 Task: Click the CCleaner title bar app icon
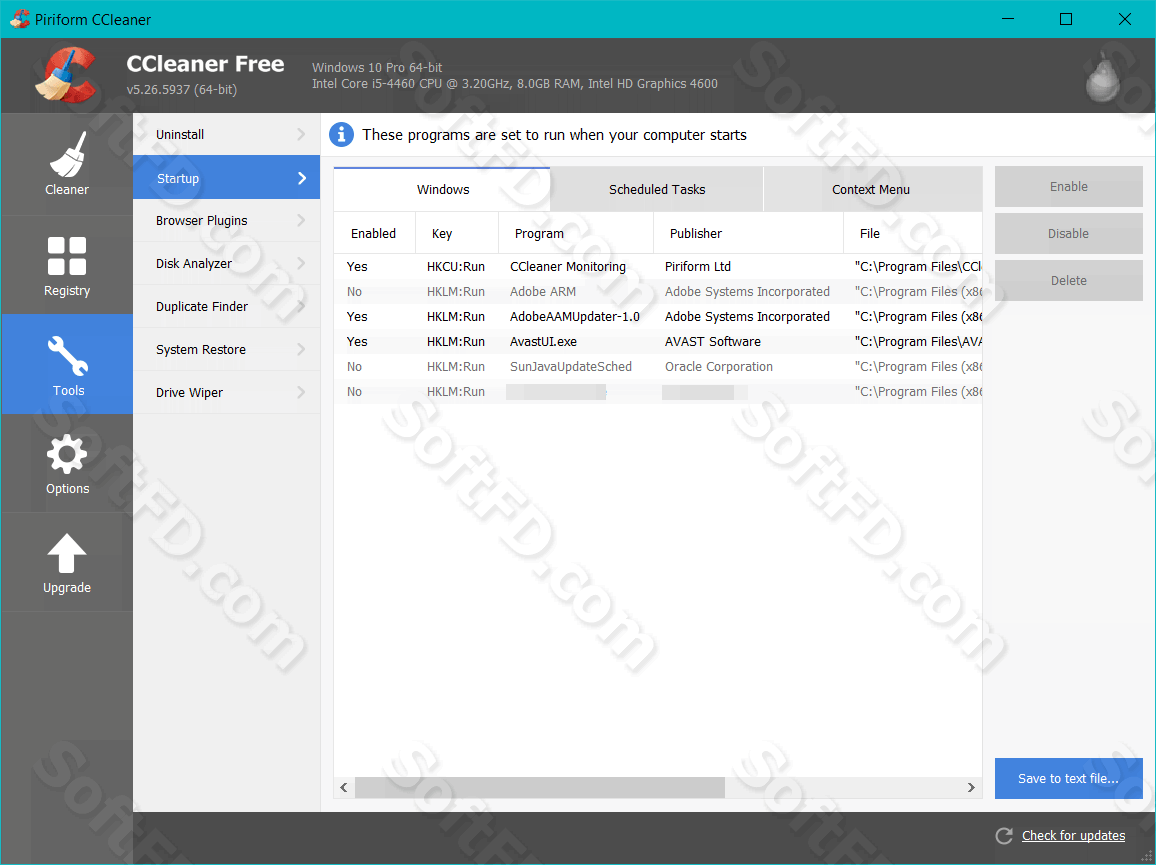20,19
